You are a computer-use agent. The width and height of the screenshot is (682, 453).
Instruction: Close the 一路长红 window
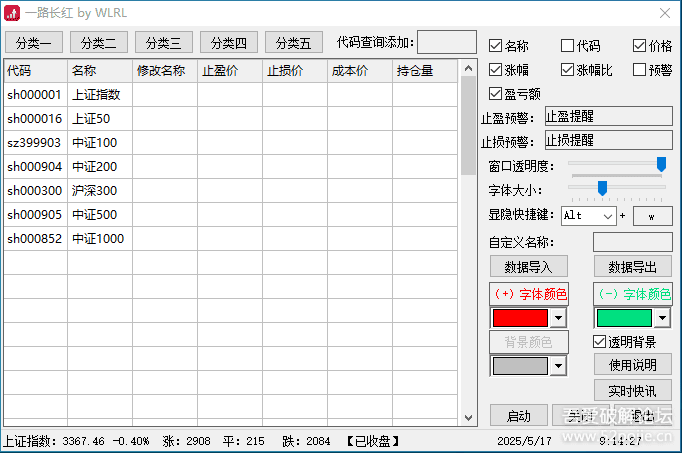coord(665,12)
